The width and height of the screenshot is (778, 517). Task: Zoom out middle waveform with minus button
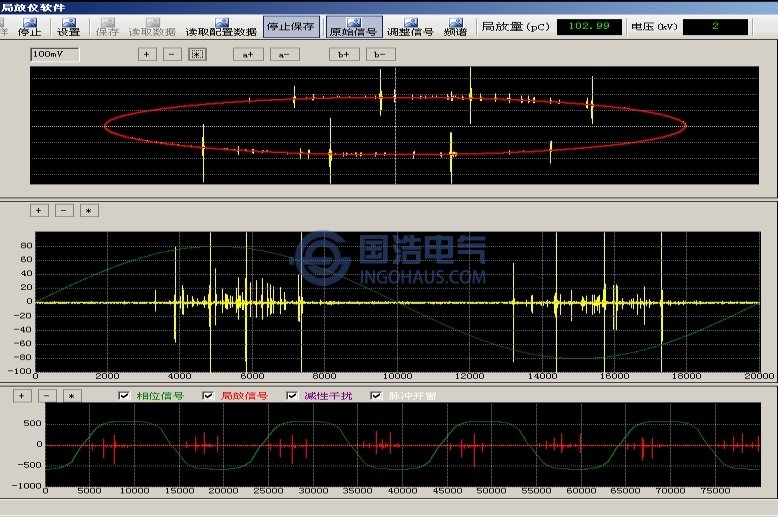(x=64, y=210)
